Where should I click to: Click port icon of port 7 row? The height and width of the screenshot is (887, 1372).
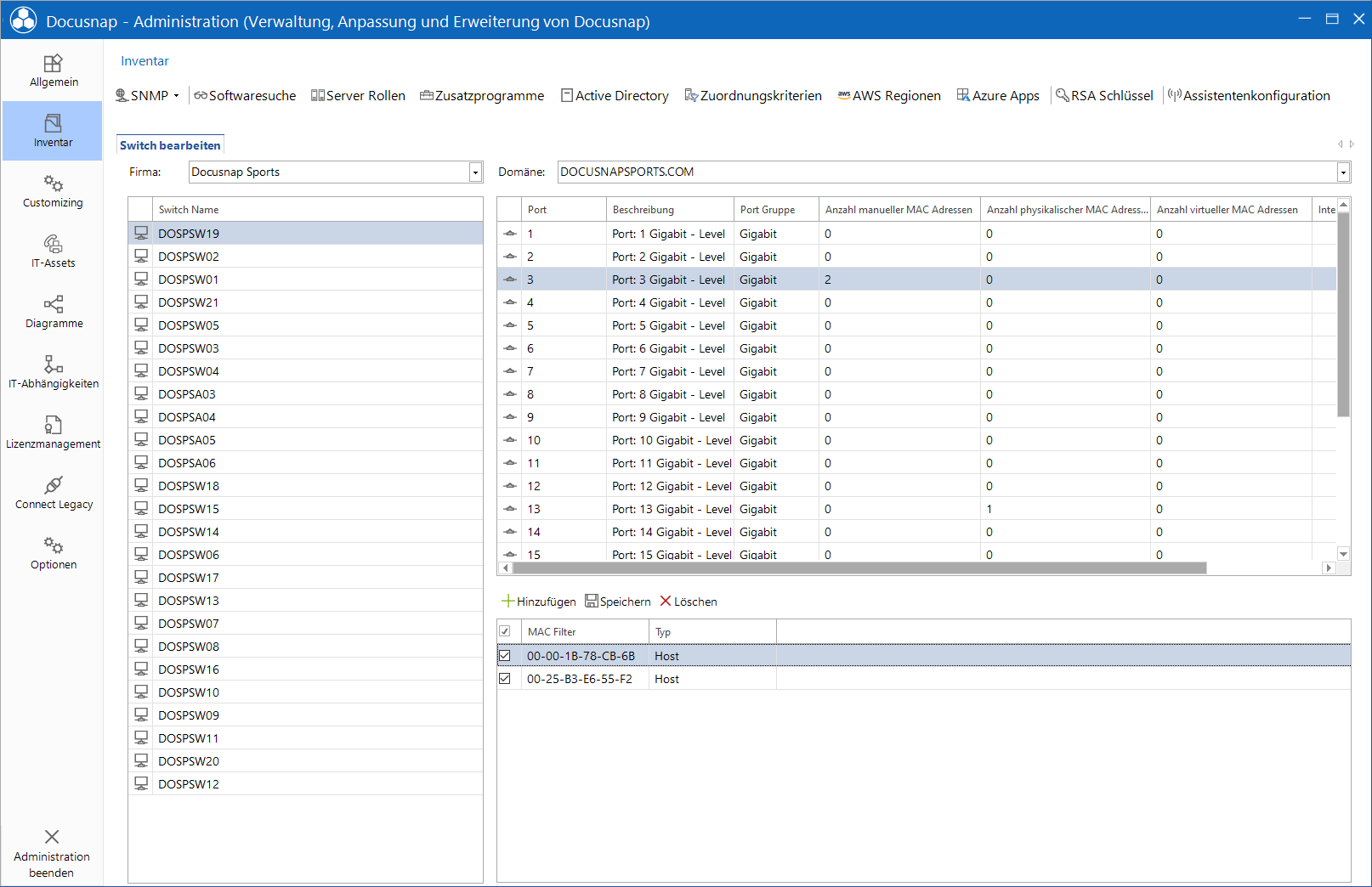[510, 371]
